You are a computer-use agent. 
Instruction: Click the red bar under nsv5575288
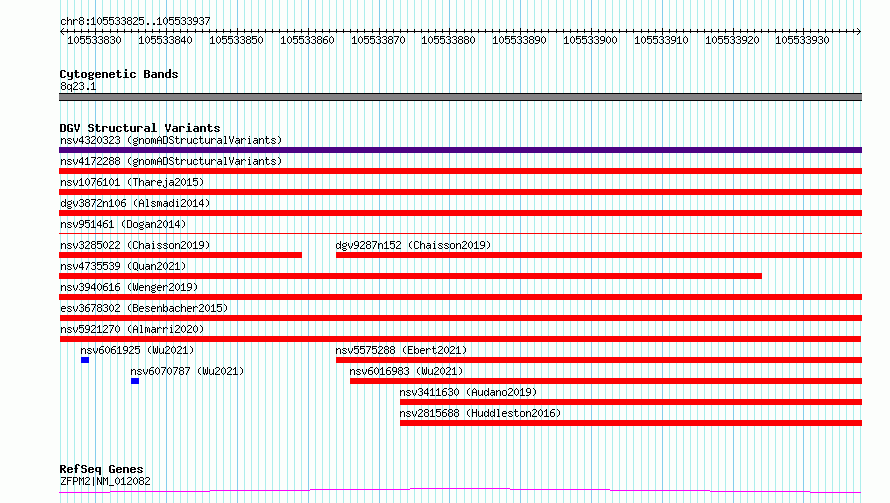tap(599, 360)
